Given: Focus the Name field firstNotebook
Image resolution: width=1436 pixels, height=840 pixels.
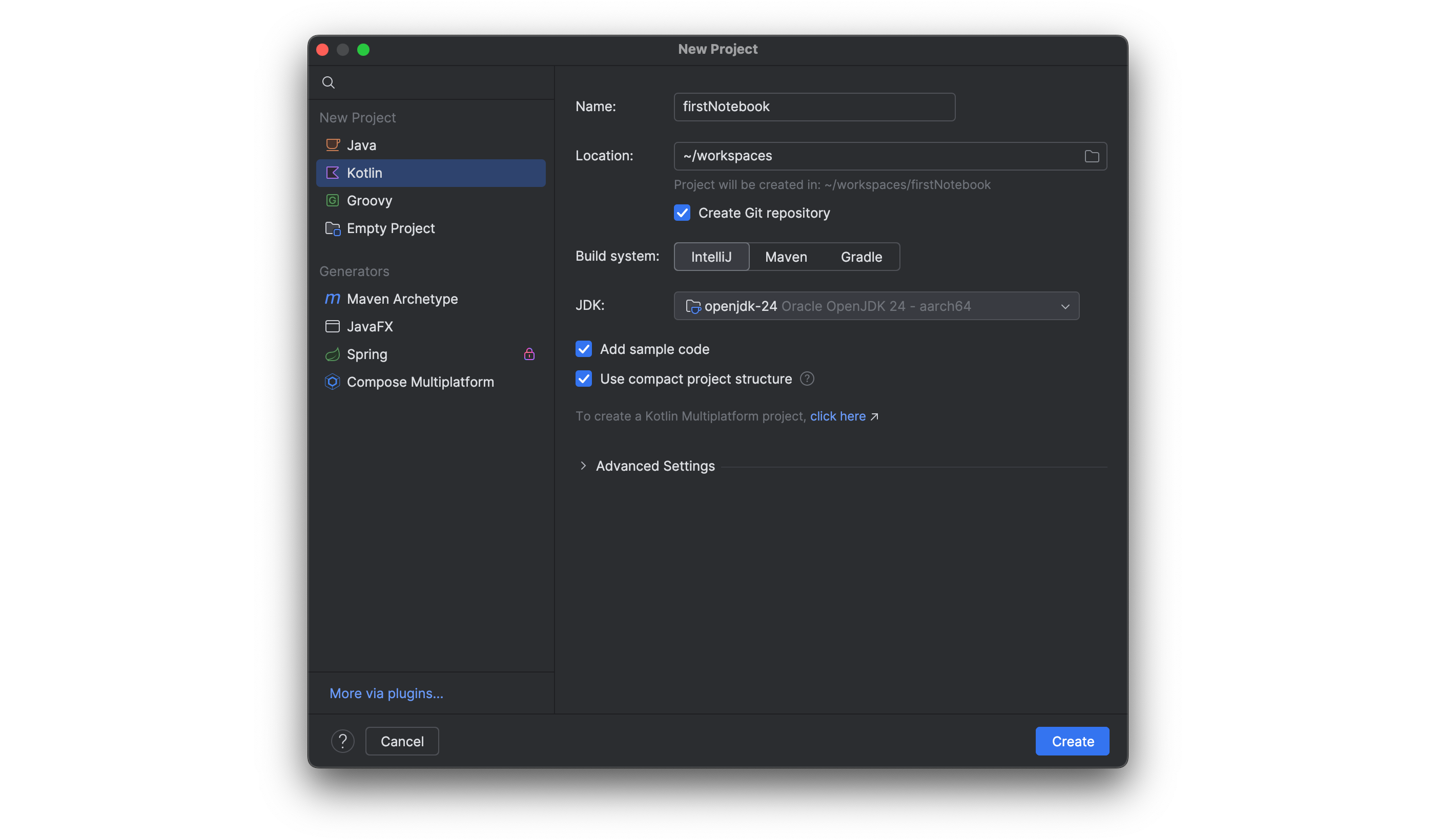Looking at the screenshot, I should (814, 107).
